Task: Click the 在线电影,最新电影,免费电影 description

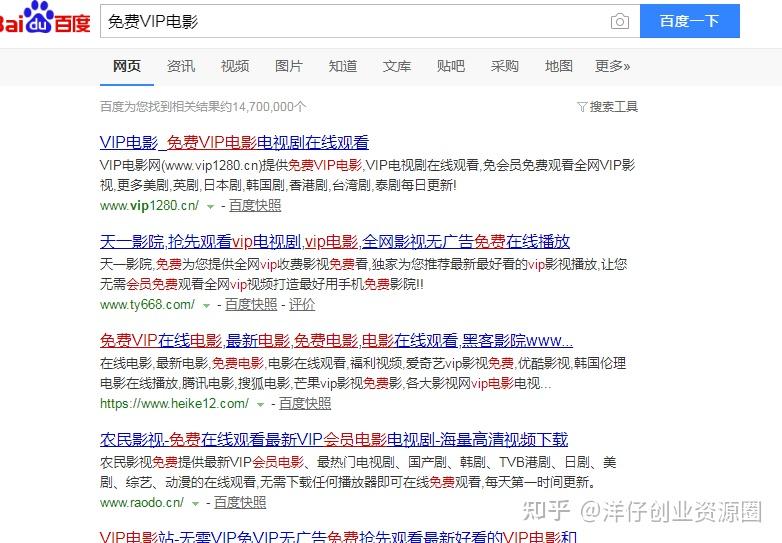Action: pyautogui.click(x=363, y=373)
